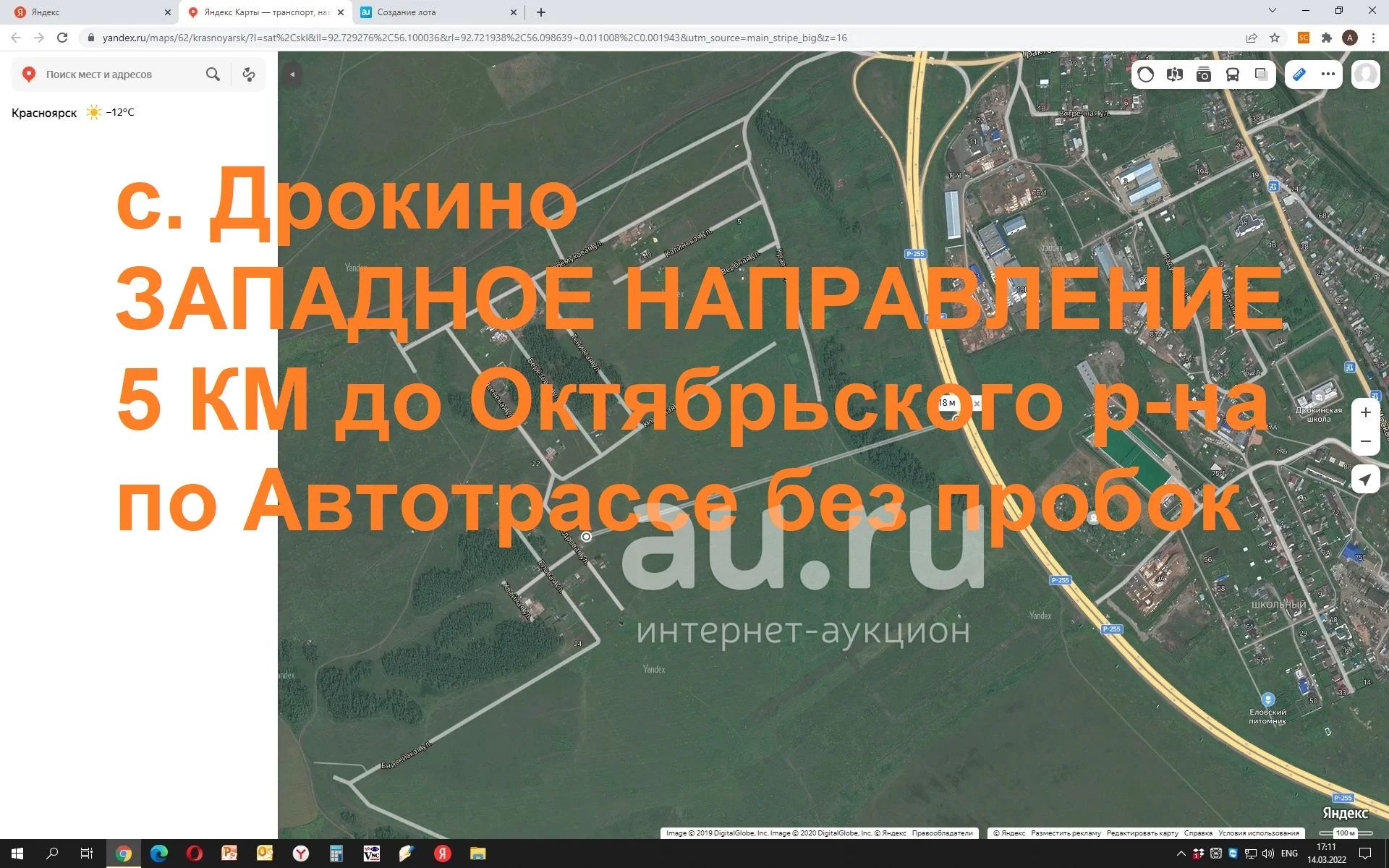Switch the ENG input language
Viewport: 1389px width, 868px height.
point(1289,854)
